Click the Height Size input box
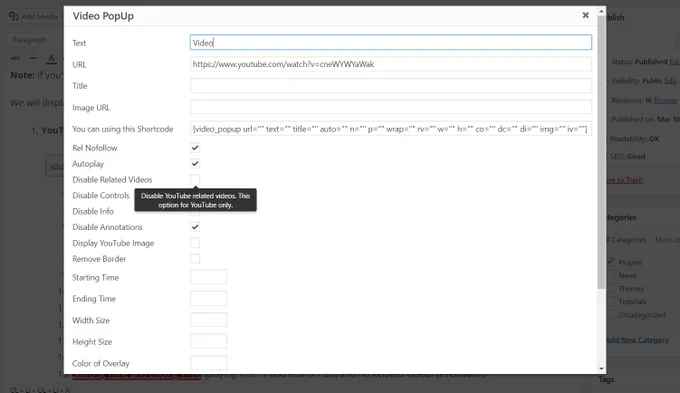Screen dimensions: 680x393 coord(208,341)
